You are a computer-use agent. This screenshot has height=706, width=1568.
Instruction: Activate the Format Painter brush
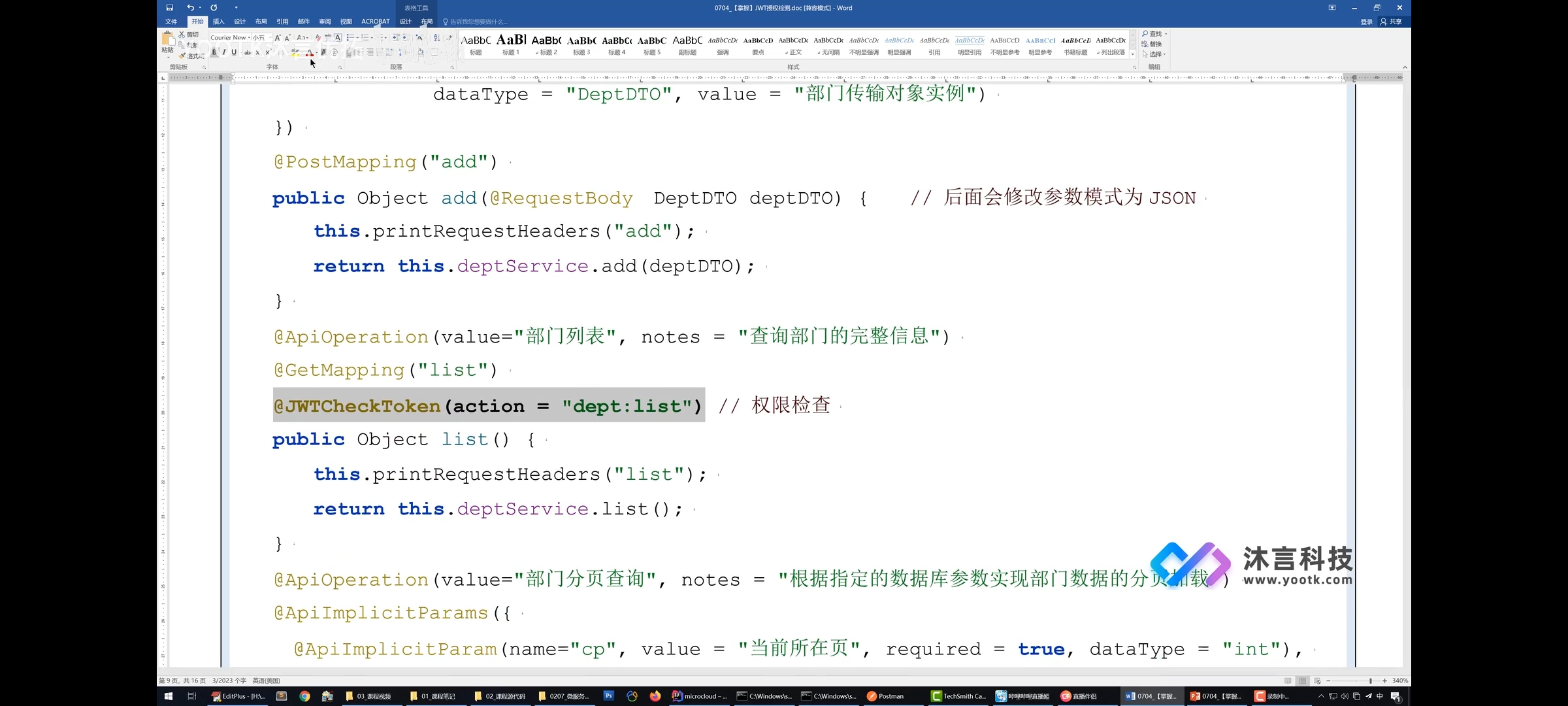pos(182,56)
